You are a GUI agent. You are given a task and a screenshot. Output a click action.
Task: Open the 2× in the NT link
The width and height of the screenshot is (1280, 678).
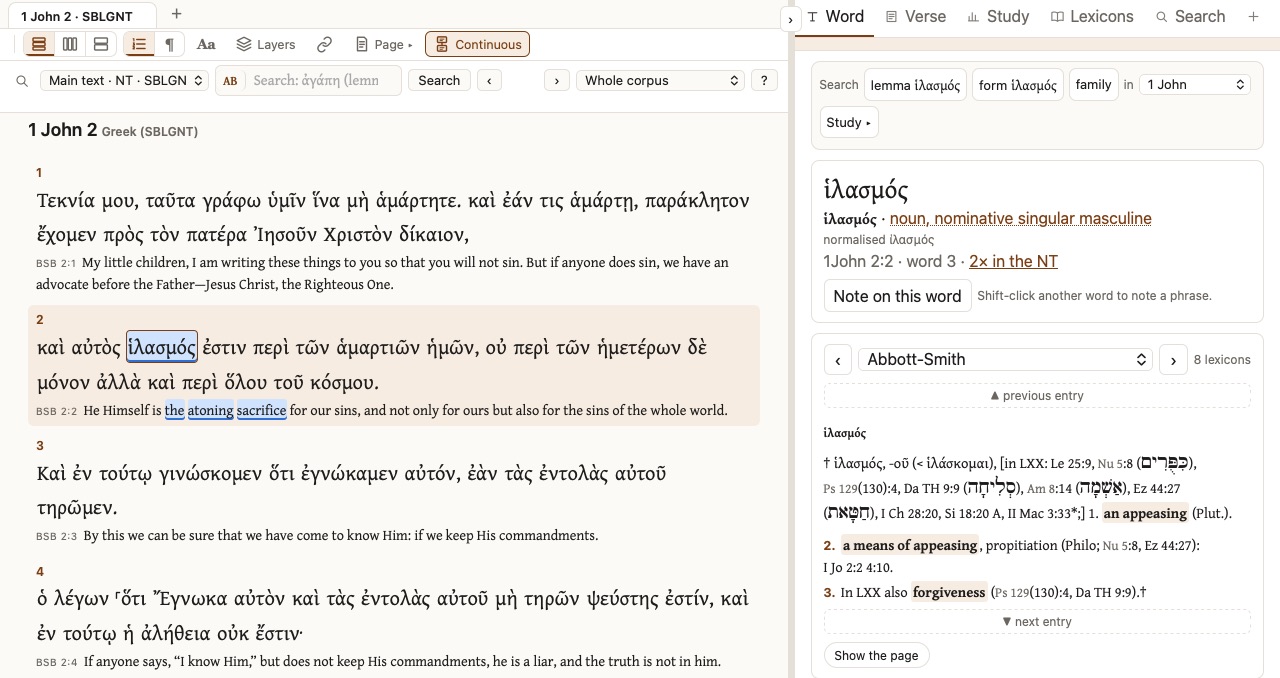pyautogui.click(x=1013, y=262)
